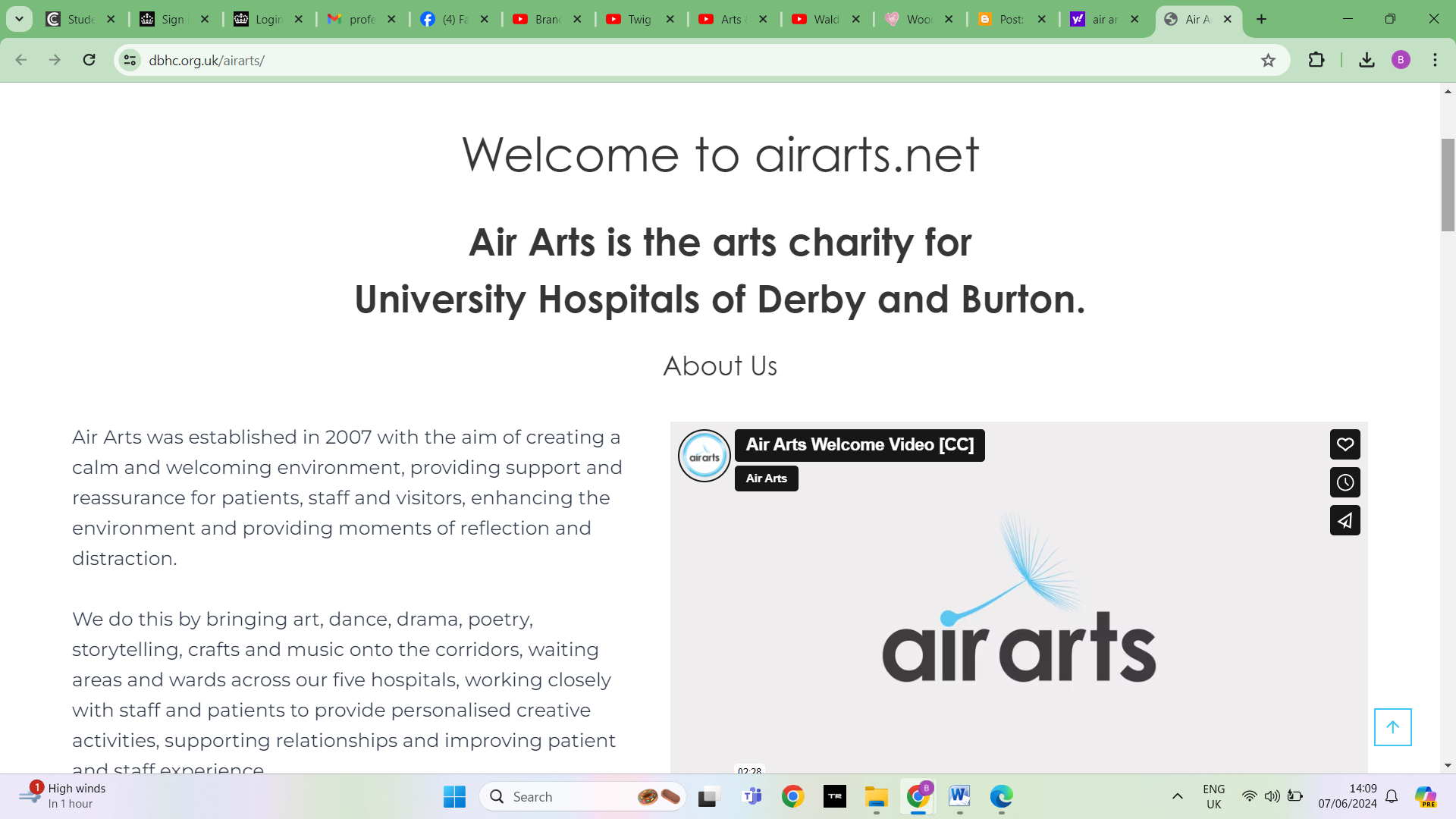Show hidden system tray icons
The height and width of the screenshot is (819, 1456).
pyautogui.click(x=1177, y=796)
